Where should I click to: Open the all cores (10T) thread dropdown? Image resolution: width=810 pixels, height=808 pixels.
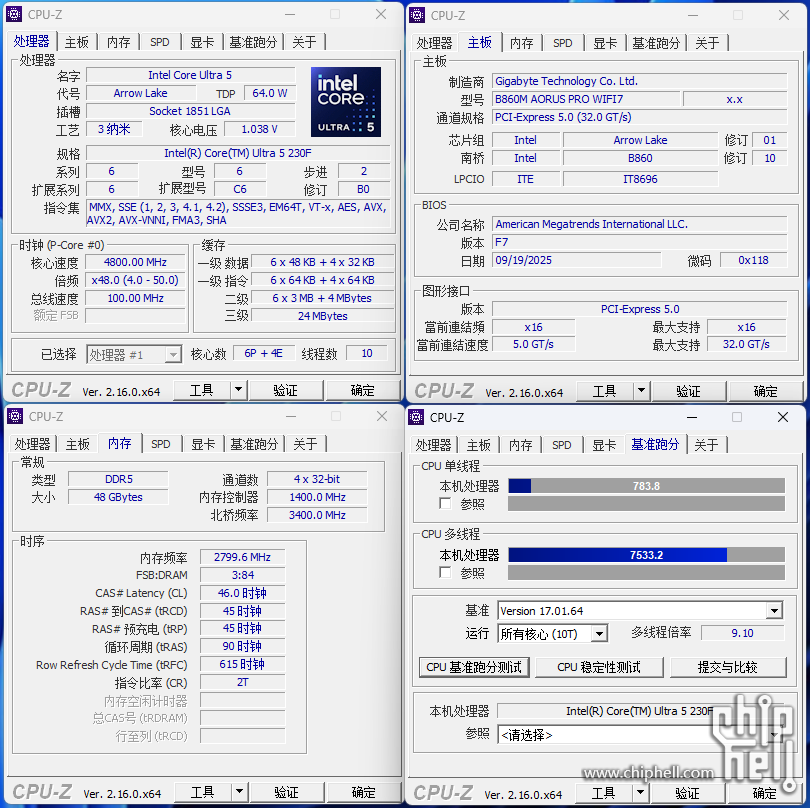pos(599,634)
